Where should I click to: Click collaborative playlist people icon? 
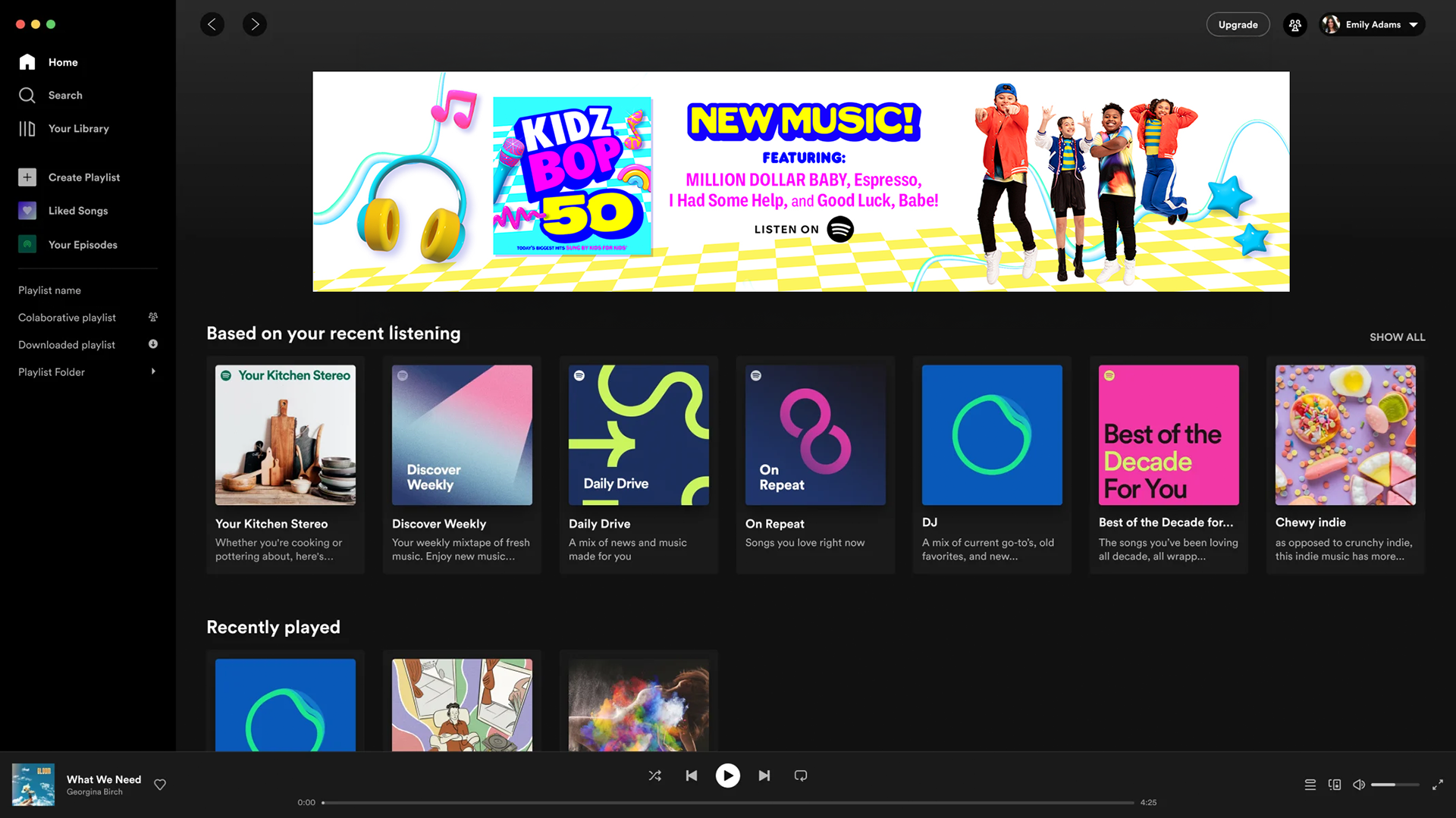click(x=153, y=317)
